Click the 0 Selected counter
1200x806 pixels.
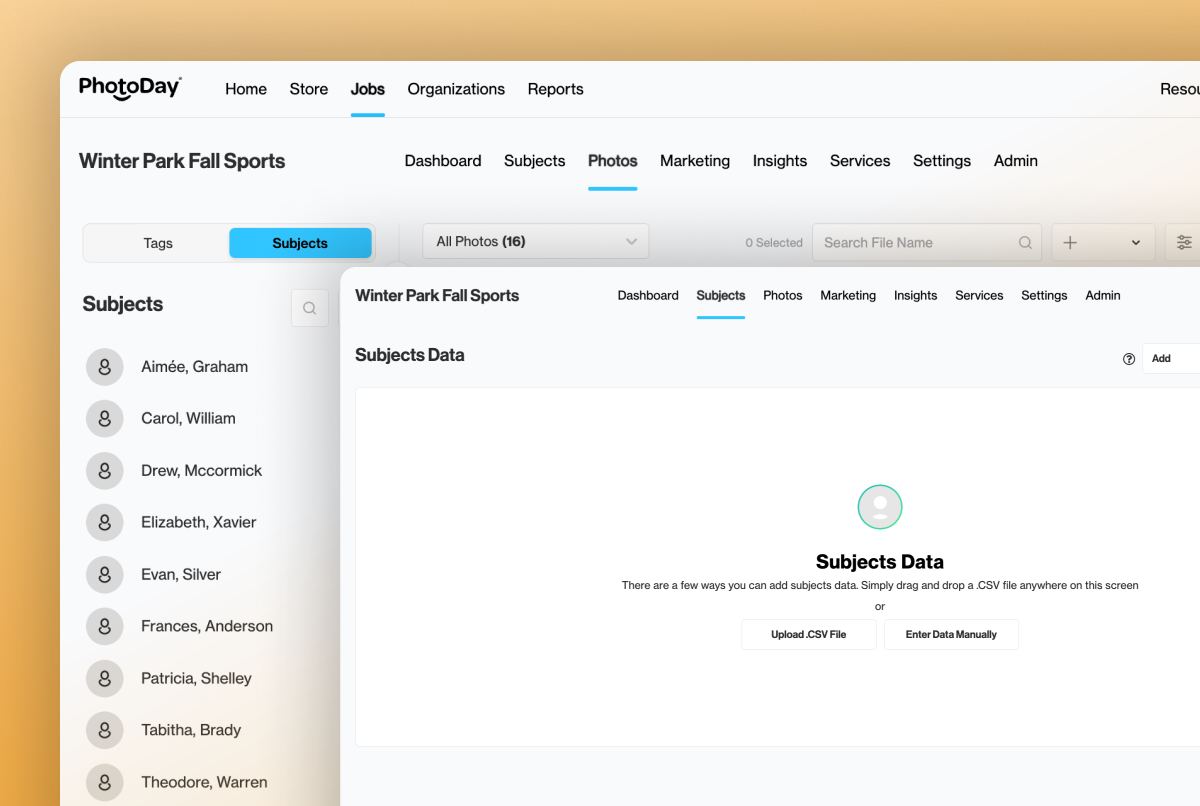pos(774,243)
